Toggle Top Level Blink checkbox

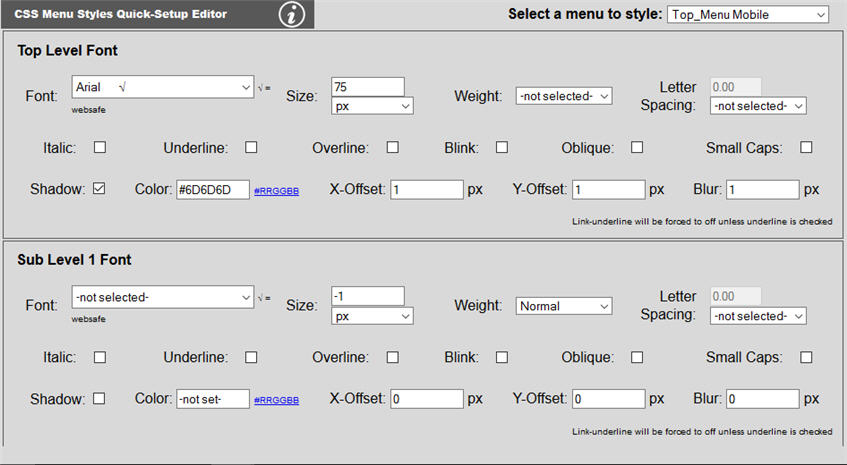[502, 147]
